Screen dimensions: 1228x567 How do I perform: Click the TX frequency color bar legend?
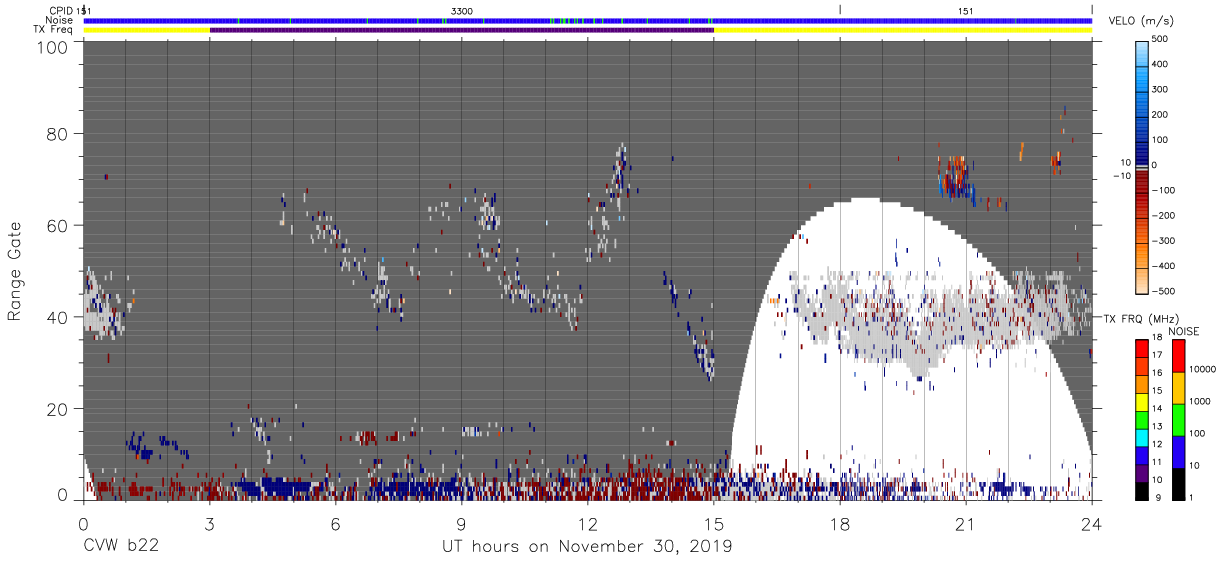(1142, 419)
